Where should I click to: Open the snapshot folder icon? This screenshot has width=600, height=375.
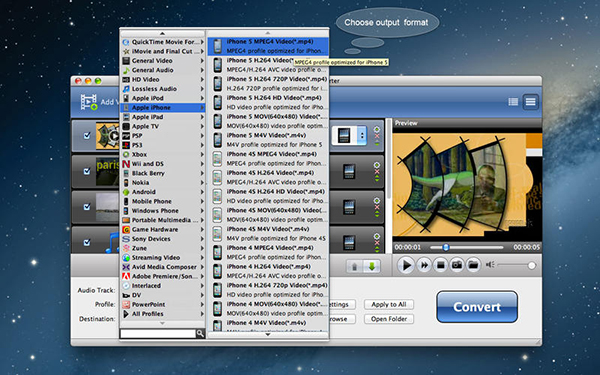tap(473, 265)
